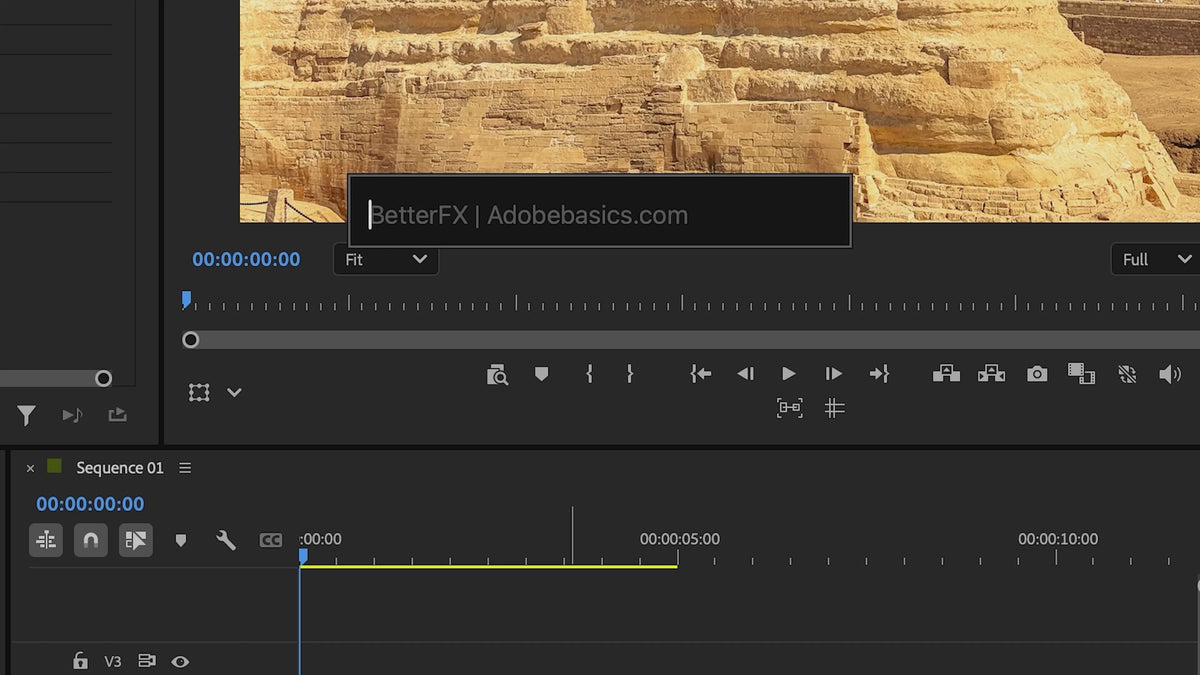Viewport: 1200px width, 675px height.
Task: Click the timeline playhead at 00:00
Action: point(303,556)
